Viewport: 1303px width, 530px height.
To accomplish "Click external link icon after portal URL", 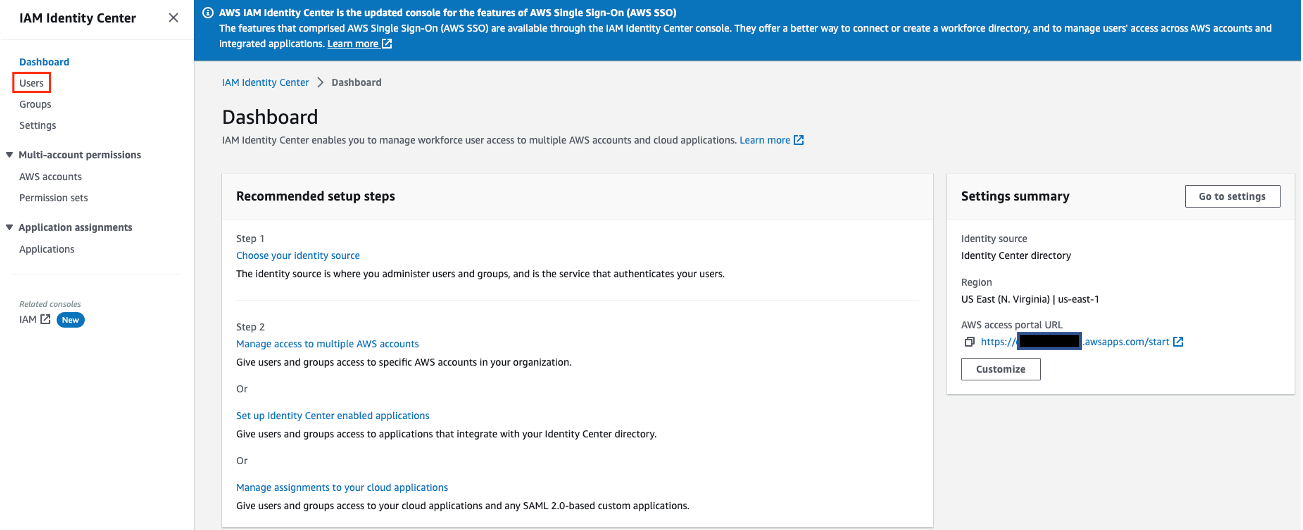I will coord(1178,342).
